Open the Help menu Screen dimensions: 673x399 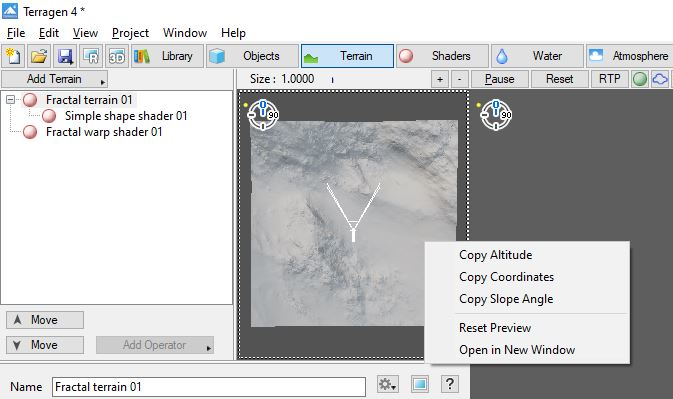[x=233, y=33]
